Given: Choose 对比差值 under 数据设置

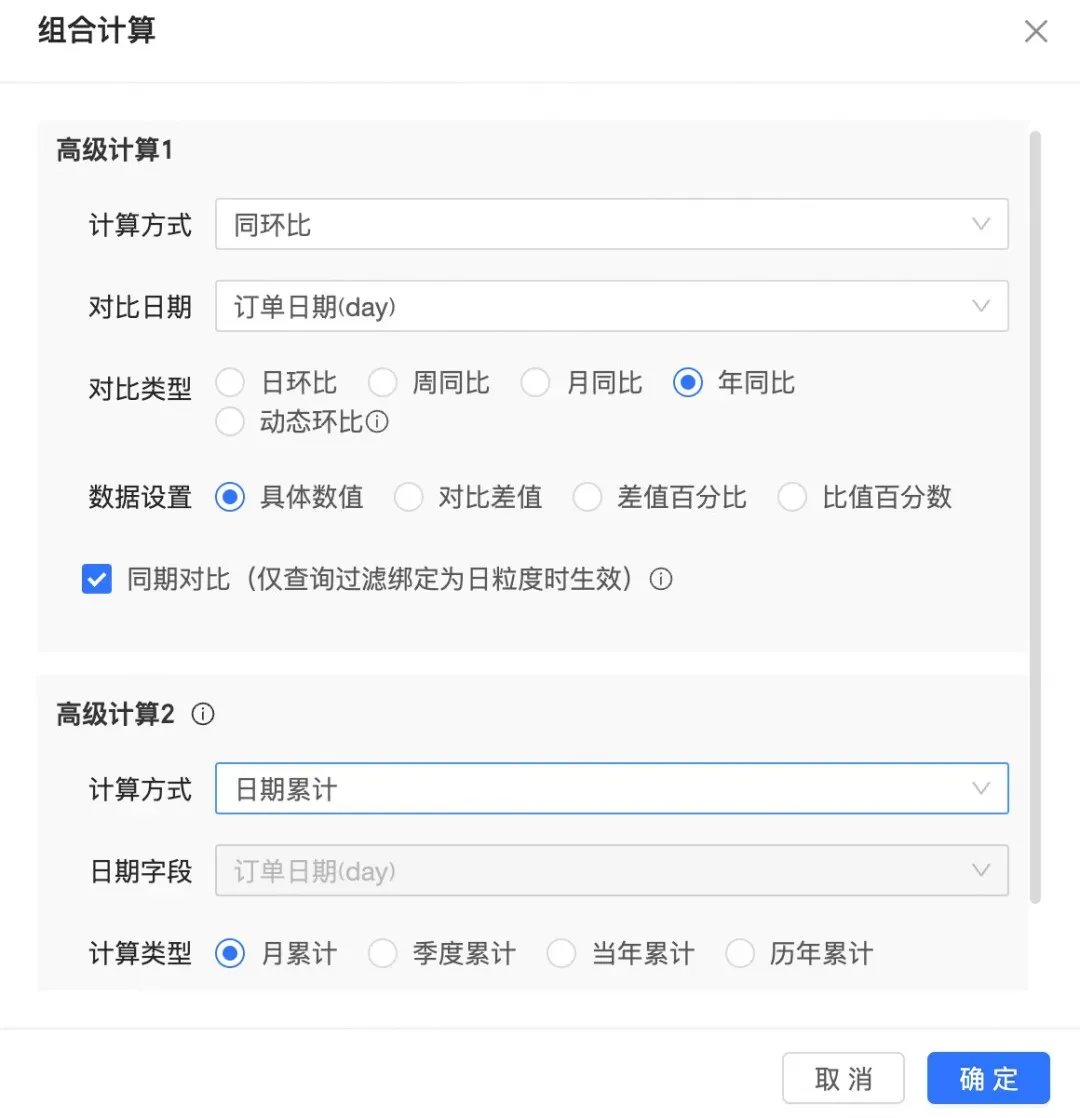Looking at the screenshot, I should click(x=408, y=497).
